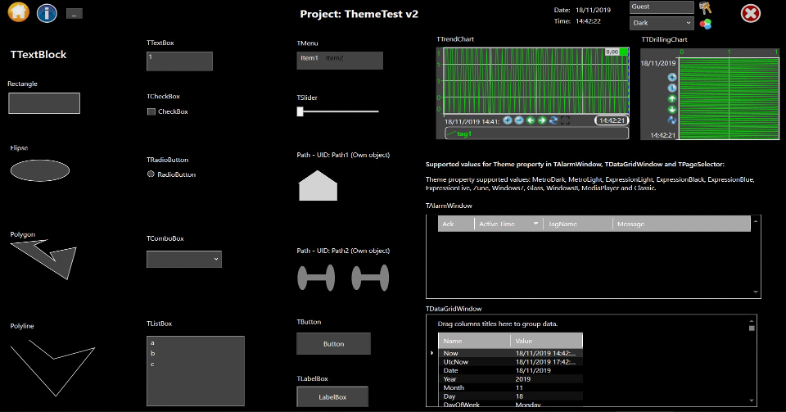This screenshot has height=412, width=786.
Task: Click the LabelBox button
Action: 332,397
